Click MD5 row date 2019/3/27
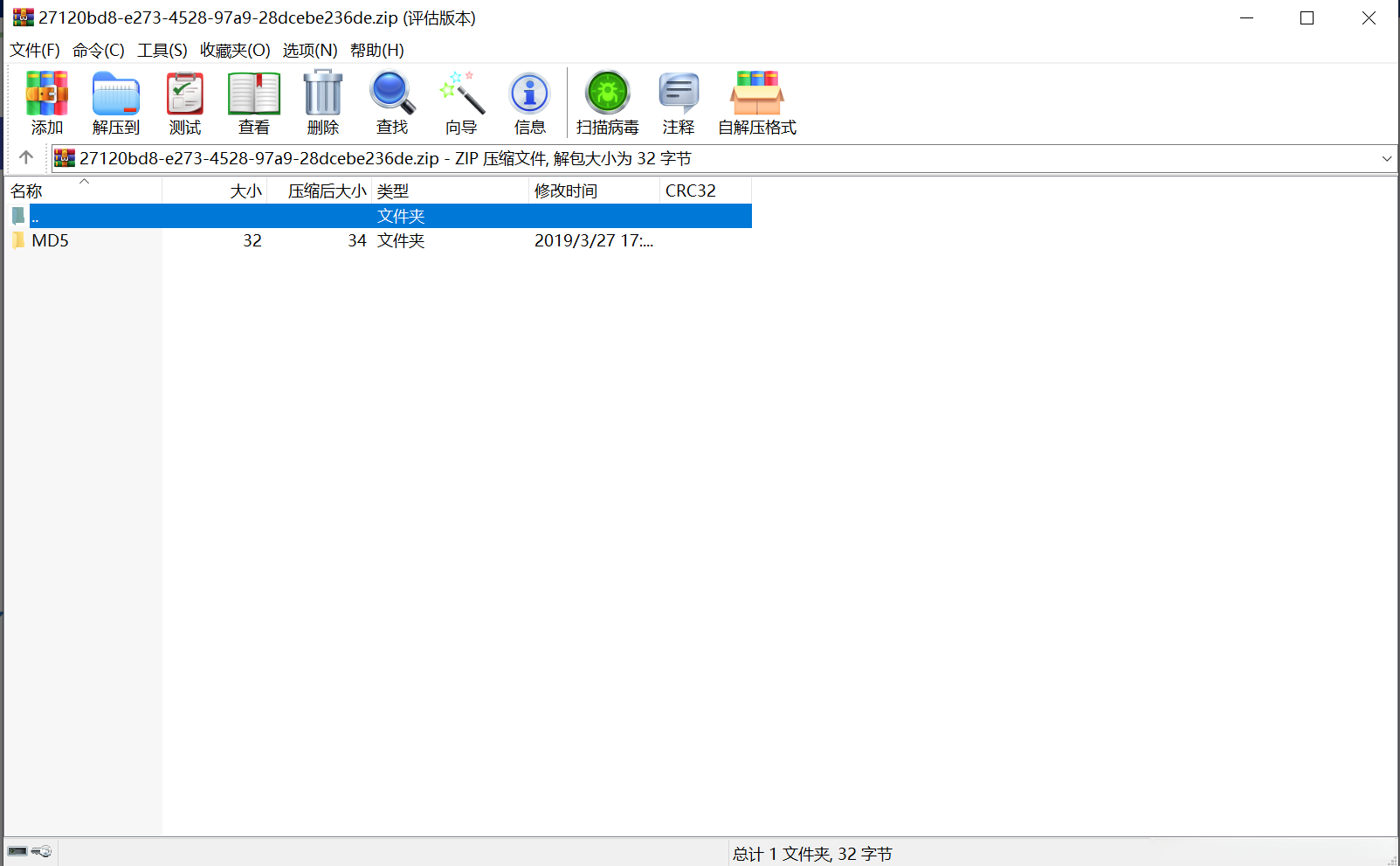The image size is (1400, 866). coord(594,240)
